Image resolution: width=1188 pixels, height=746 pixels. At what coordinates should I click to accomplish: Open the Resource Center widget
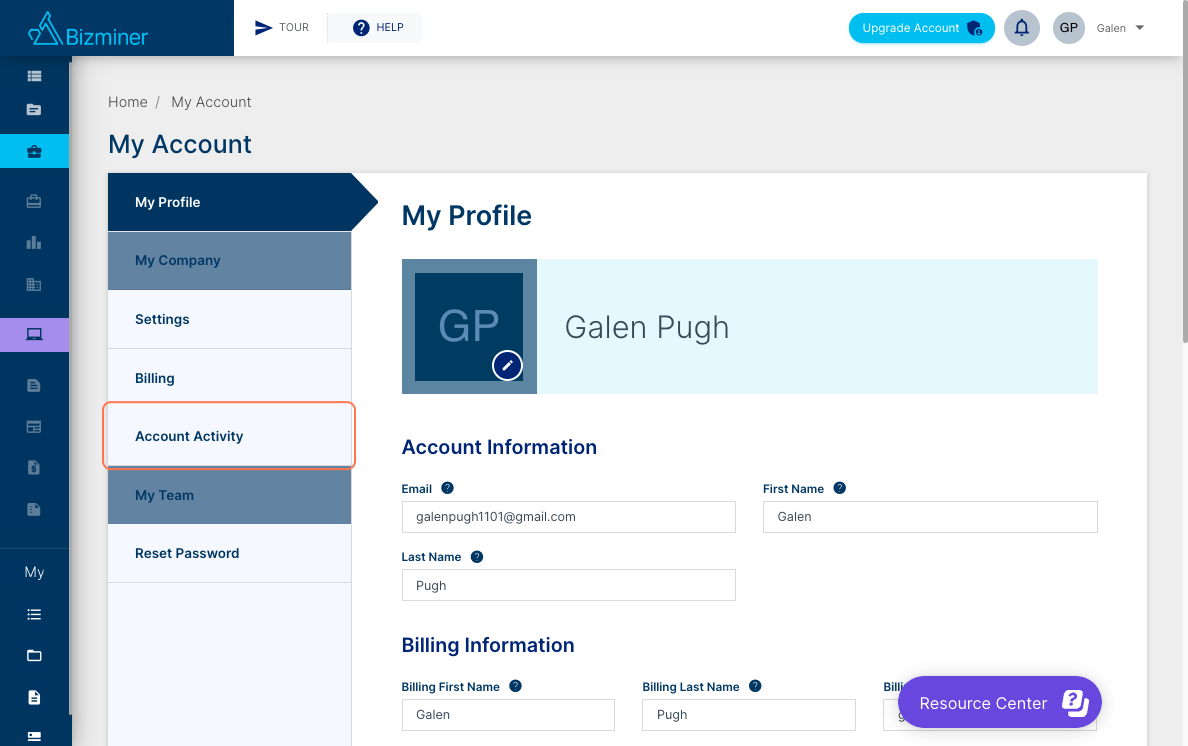[x=999, y=703]
